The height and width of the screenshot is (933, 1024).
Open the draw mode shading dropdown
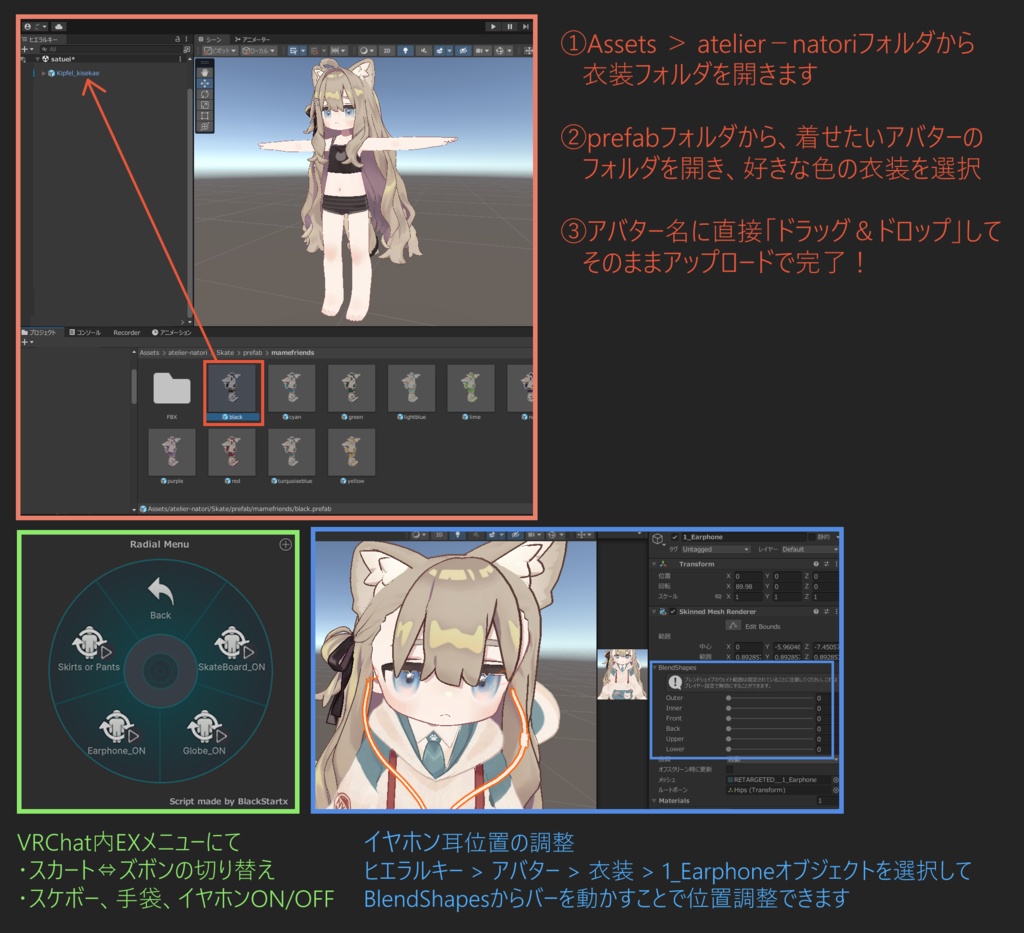tap(366, 50)
